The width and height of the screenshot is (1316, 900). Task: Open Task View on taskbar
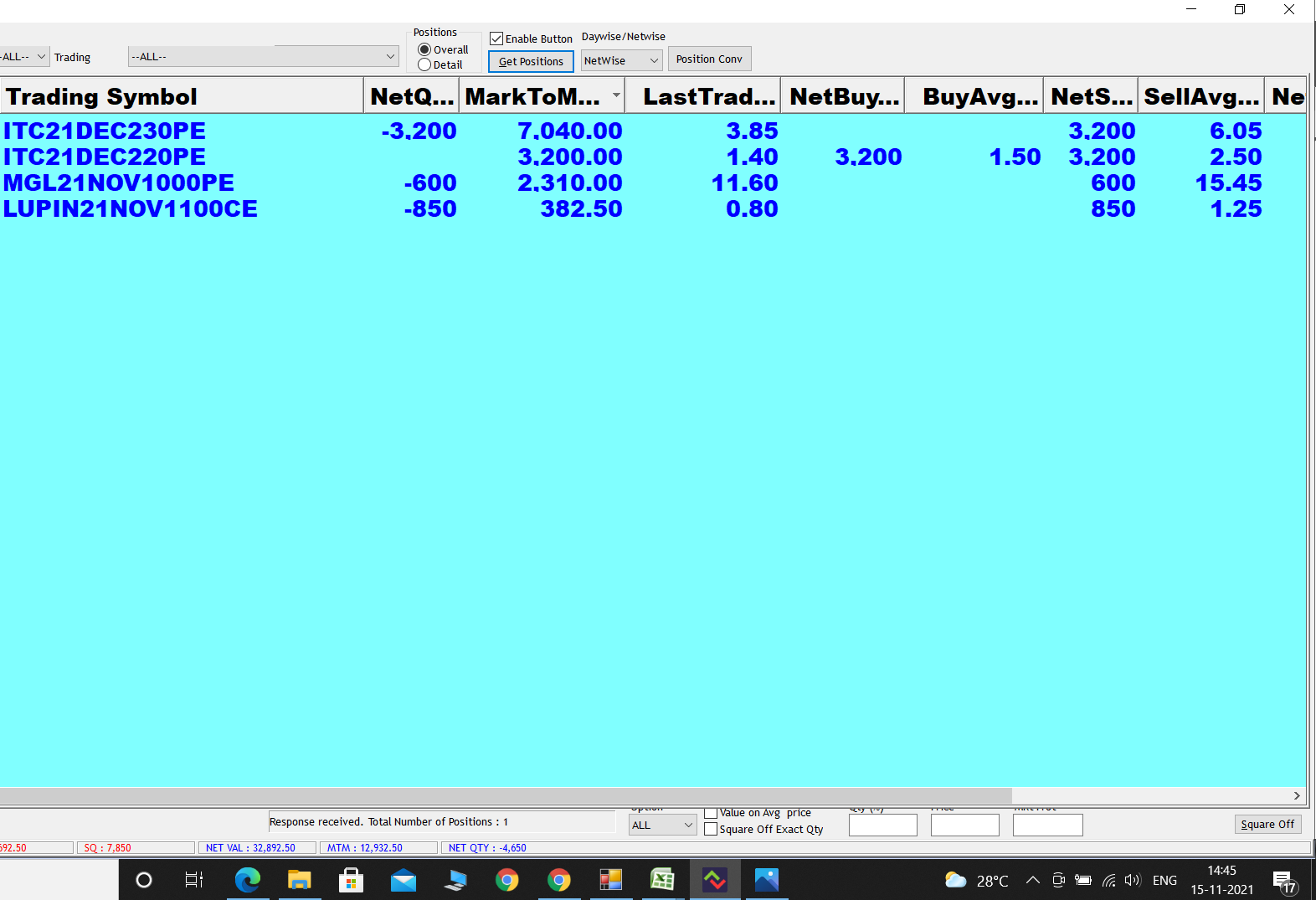coord(194,880)
